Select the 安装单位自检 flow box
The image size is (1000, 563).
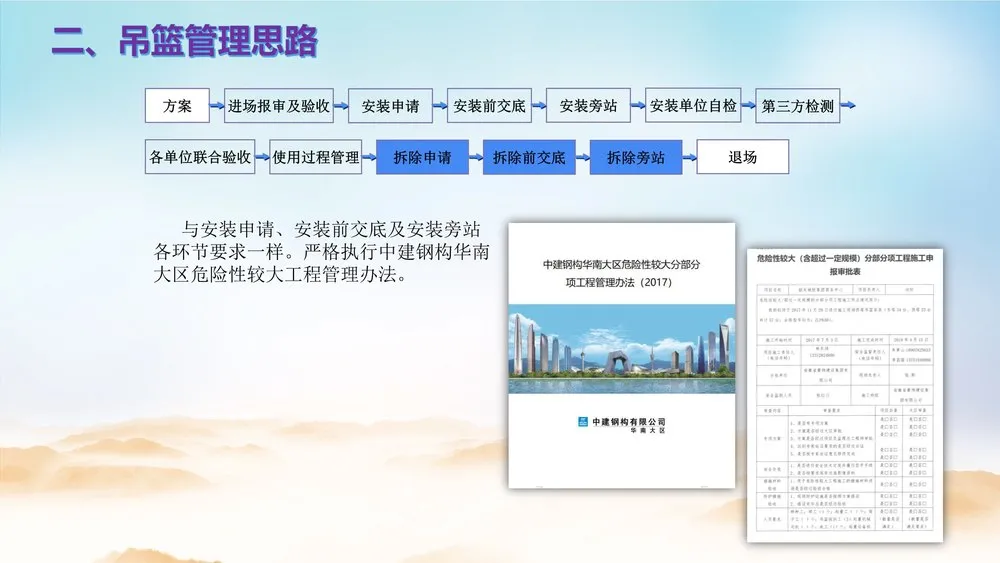click(x=693, y=106)
